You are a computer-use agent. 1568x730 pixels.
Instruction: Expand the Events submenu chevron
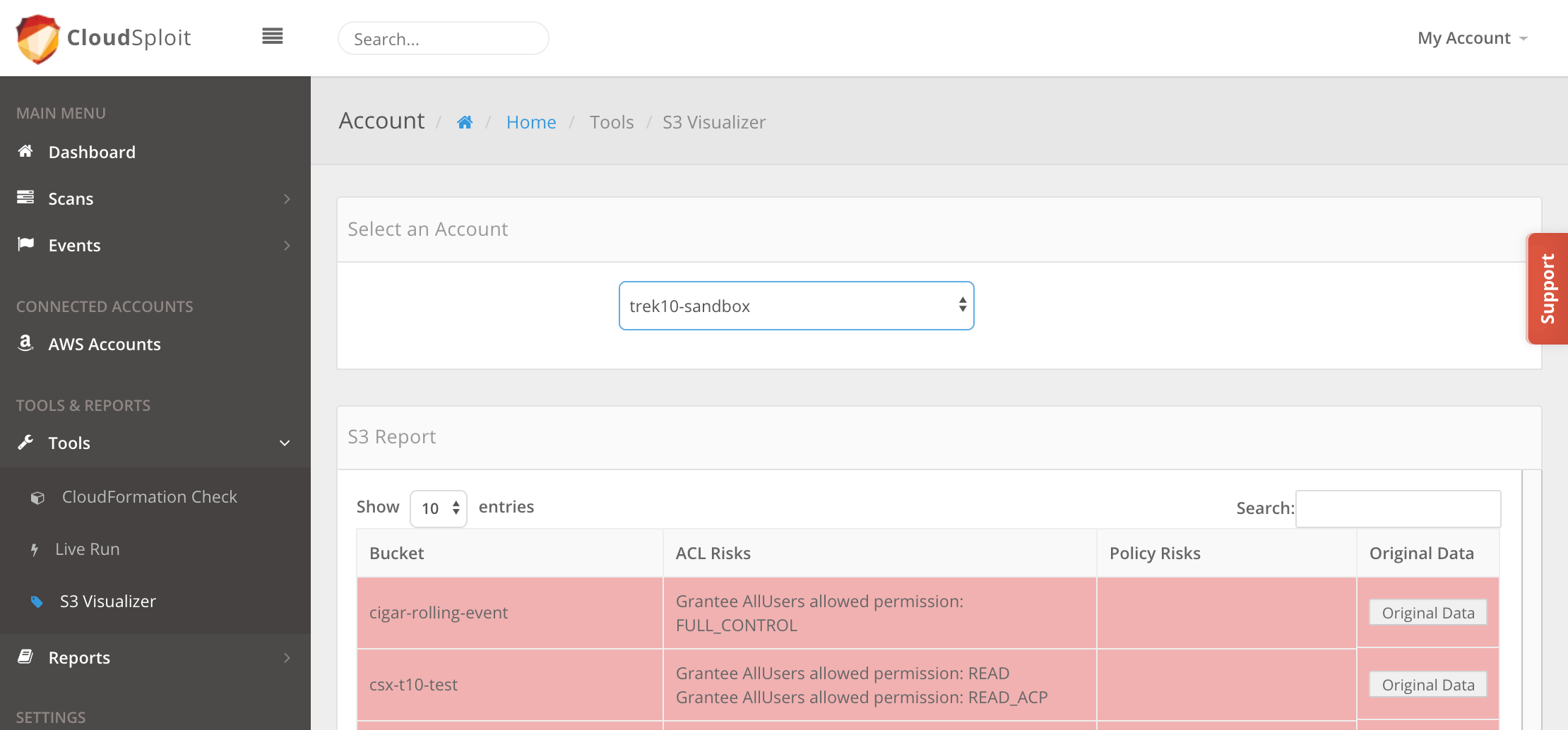tap(287, 246)
